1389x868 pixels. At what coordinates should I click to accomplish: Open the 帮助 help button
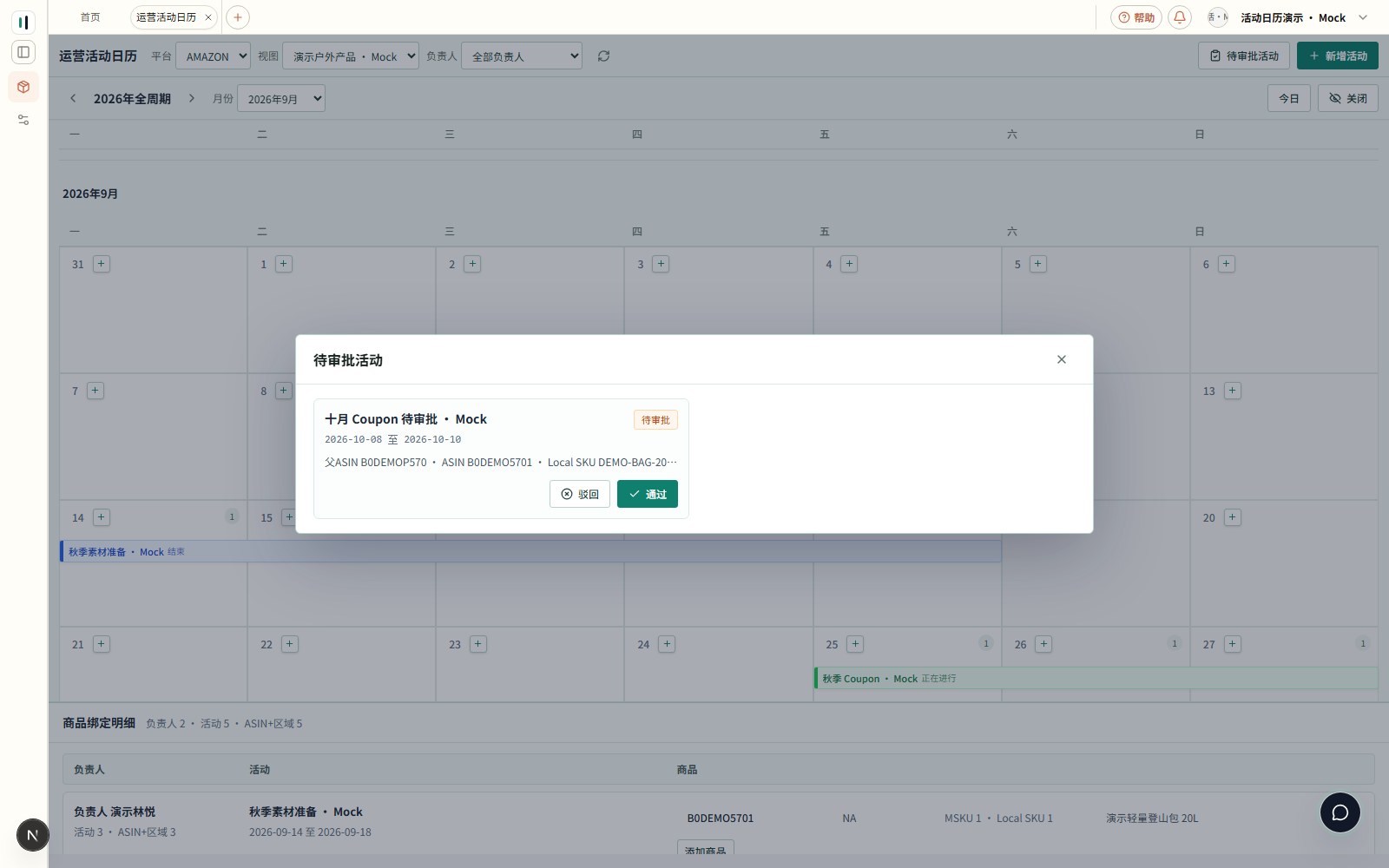1136,17
